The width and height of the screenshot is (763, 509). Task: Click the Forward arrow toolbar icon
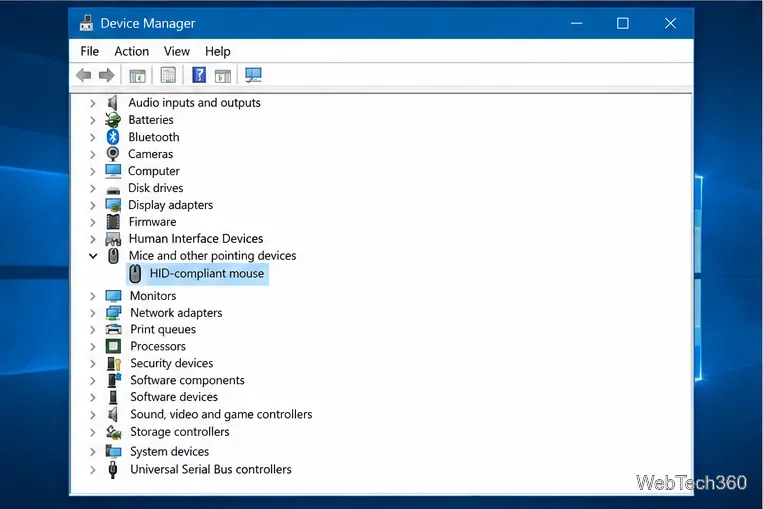click(x=107, y=75)
